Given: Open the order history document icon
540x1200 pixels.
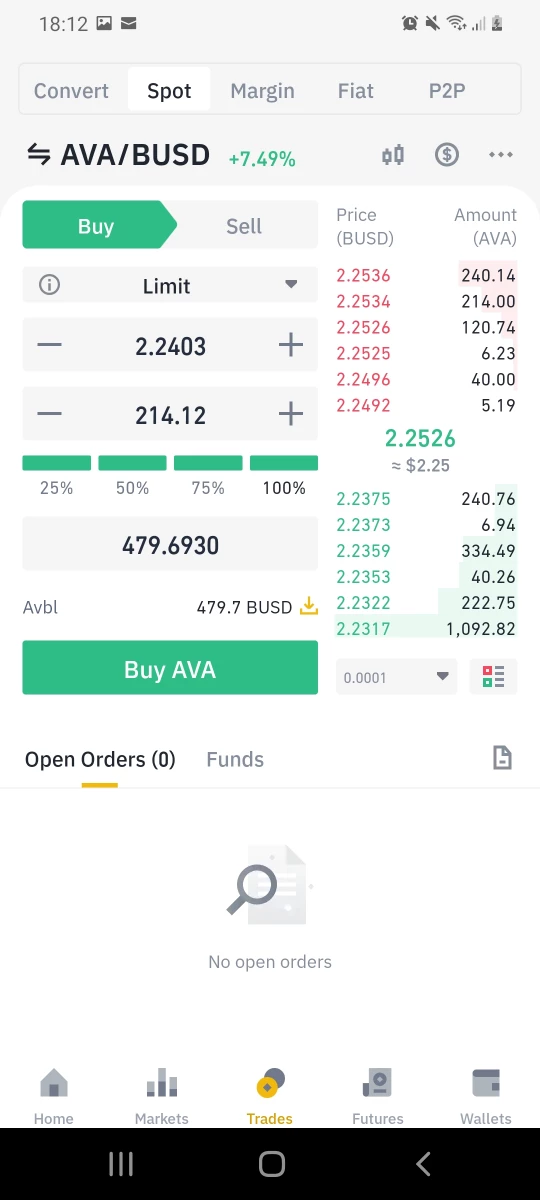Looking at the screenshot, I should tap(502, 759).
